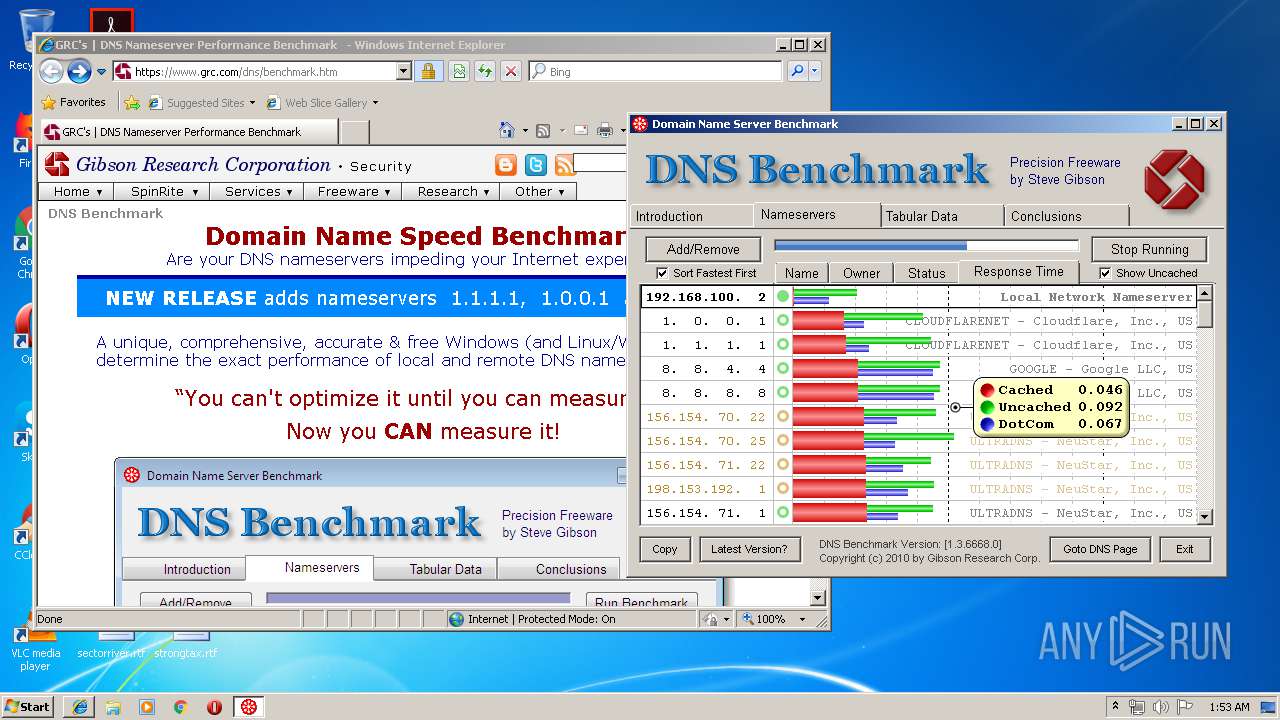Open Chrome from the taskbar
This screenshot has height=720, width=1280.
(x=181, y=707)
